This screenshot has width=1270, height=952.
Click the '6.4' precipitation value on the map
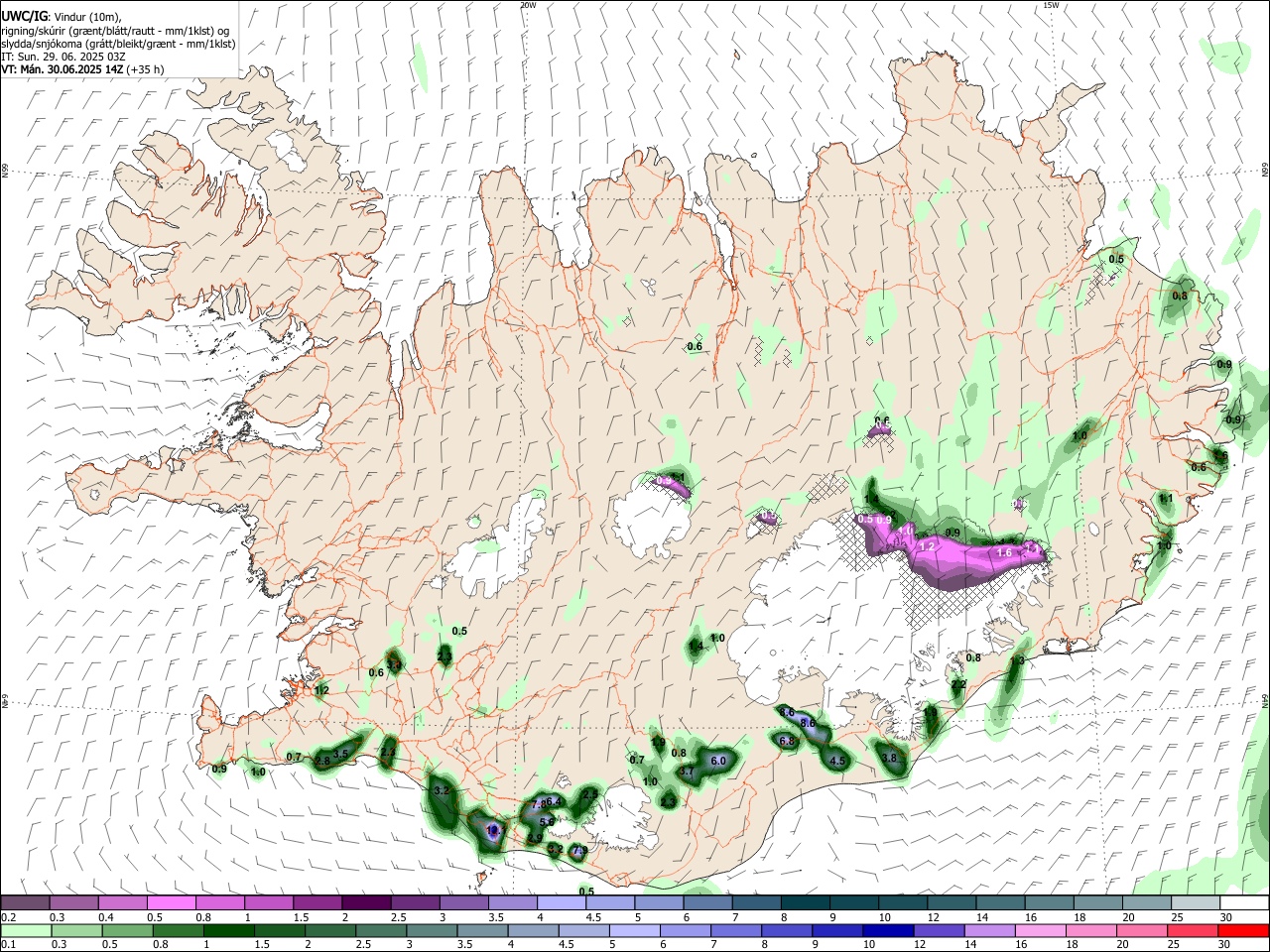click(555, 801)
